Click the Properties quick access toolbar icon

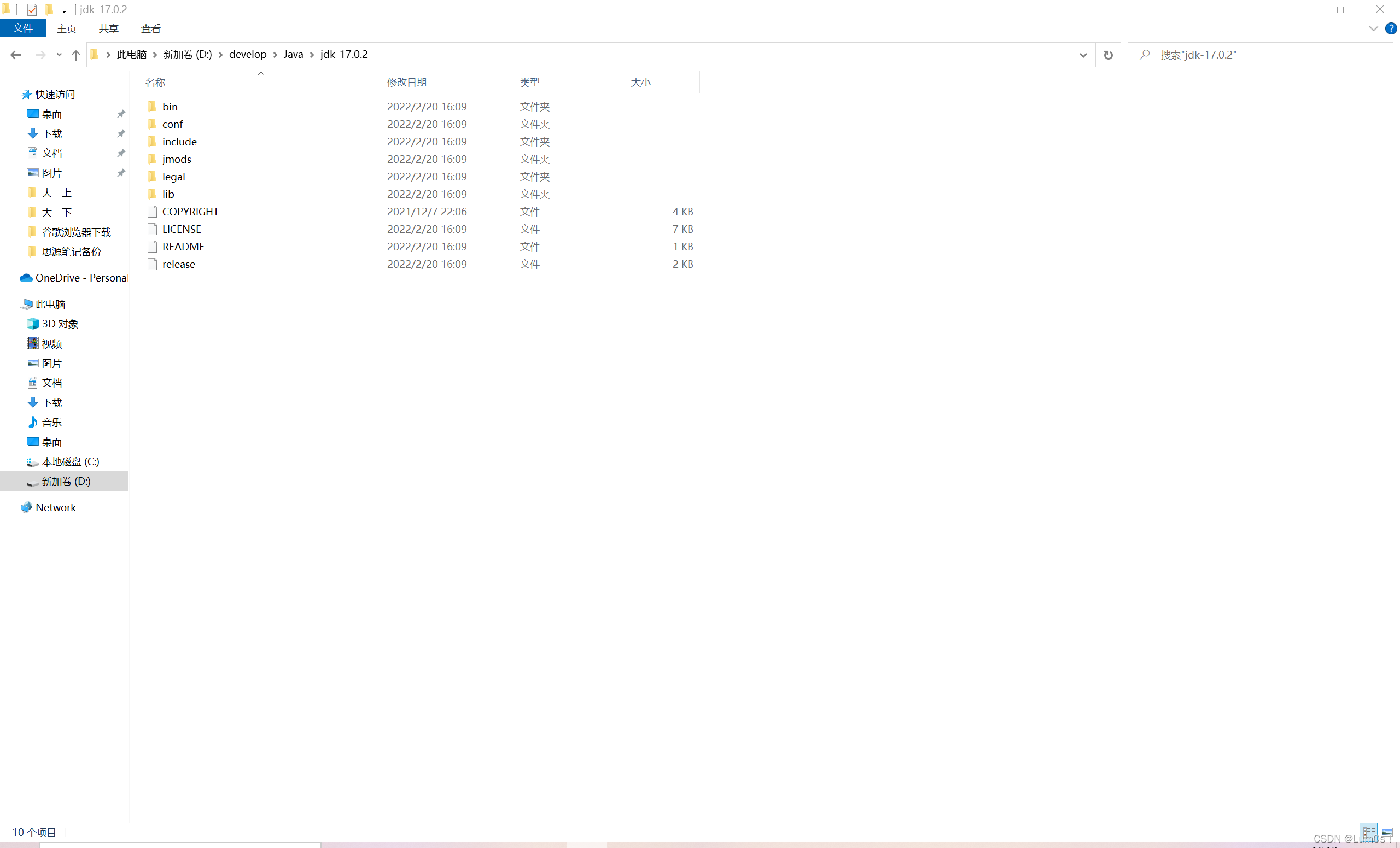coord(32,9)
